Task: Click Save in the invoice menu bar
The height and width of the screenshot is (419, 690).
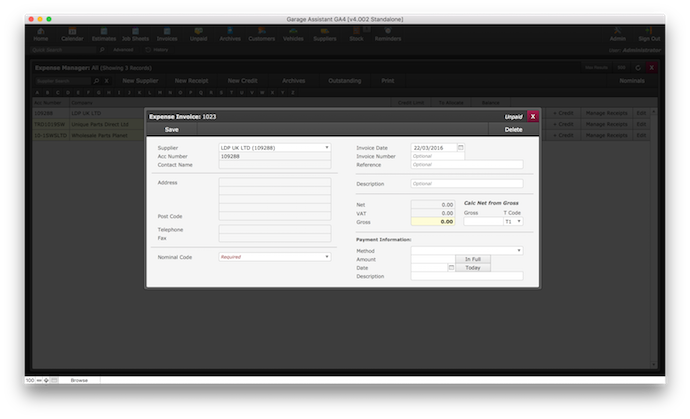Action: coord(172,130)
